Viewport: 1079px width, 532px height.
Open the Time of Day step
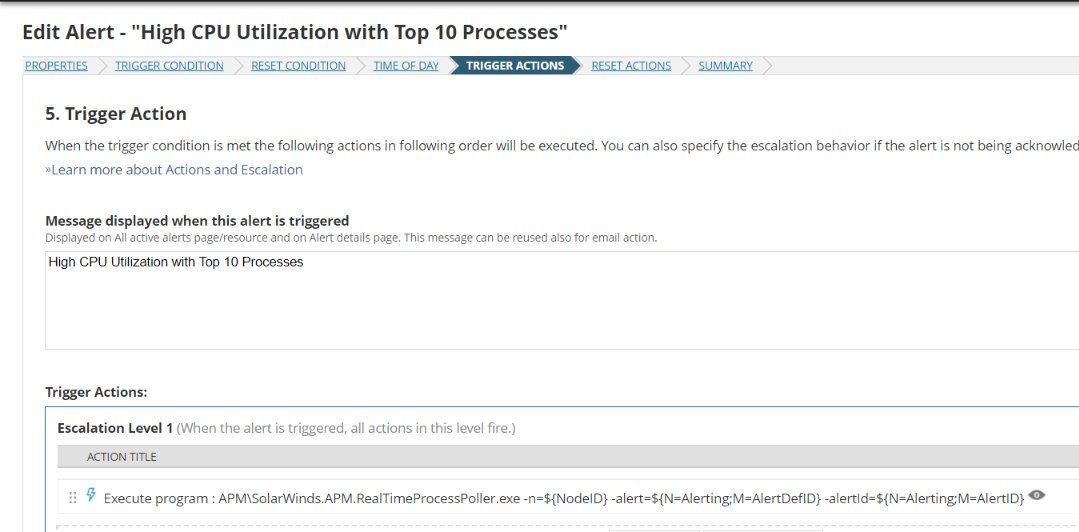point(406,66)
